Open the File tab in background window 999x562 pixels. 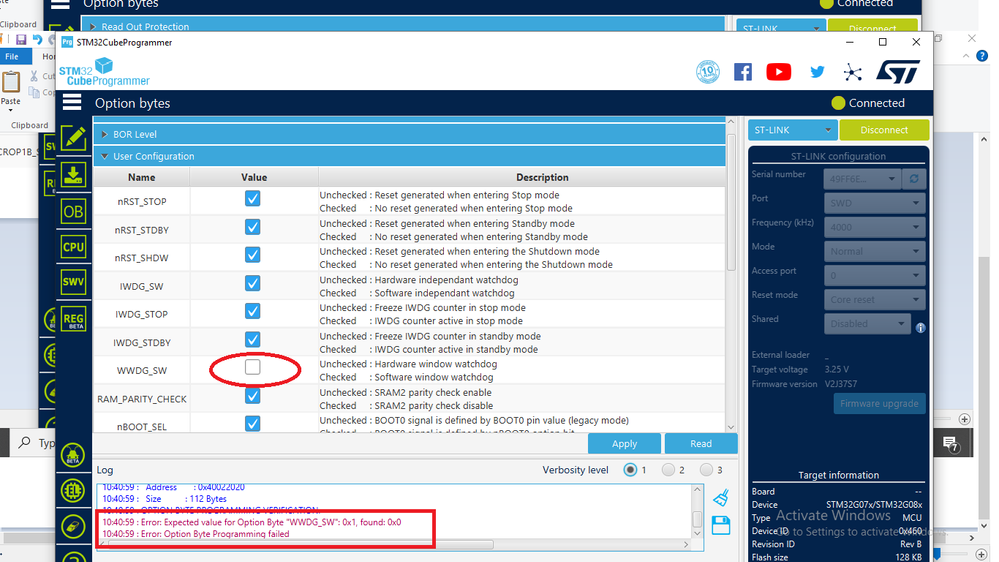(x=12, y=56)
